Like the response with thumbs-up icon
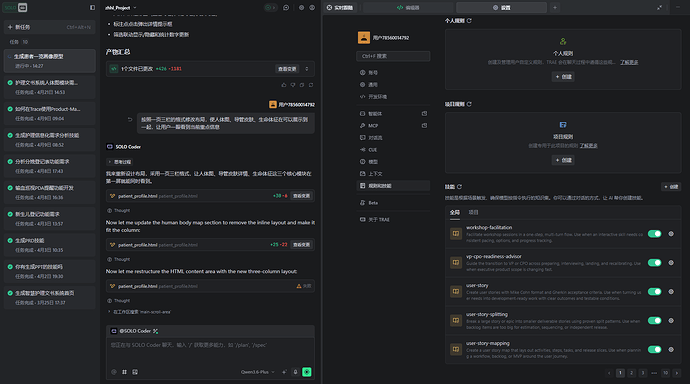This screenshot has width=690, height=384. 284,85
